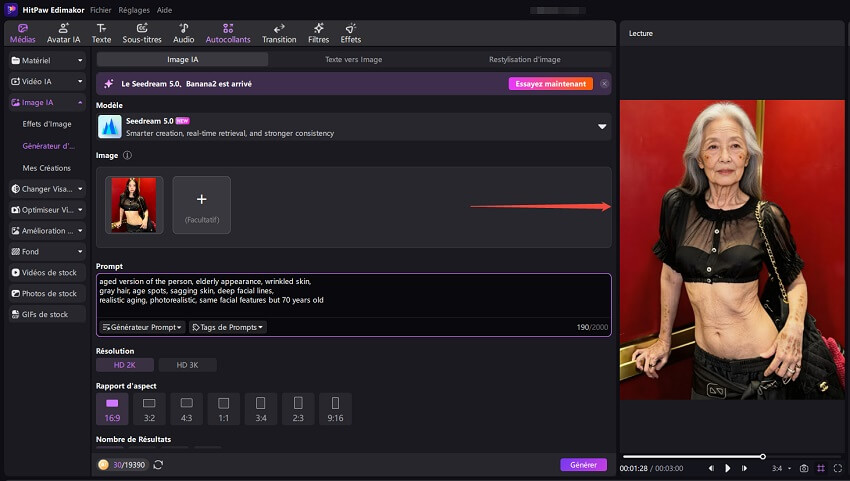The height and width of the screenshot is (481, 850).
Task: Take a snapshot of the preview
Action: (804, 468)
